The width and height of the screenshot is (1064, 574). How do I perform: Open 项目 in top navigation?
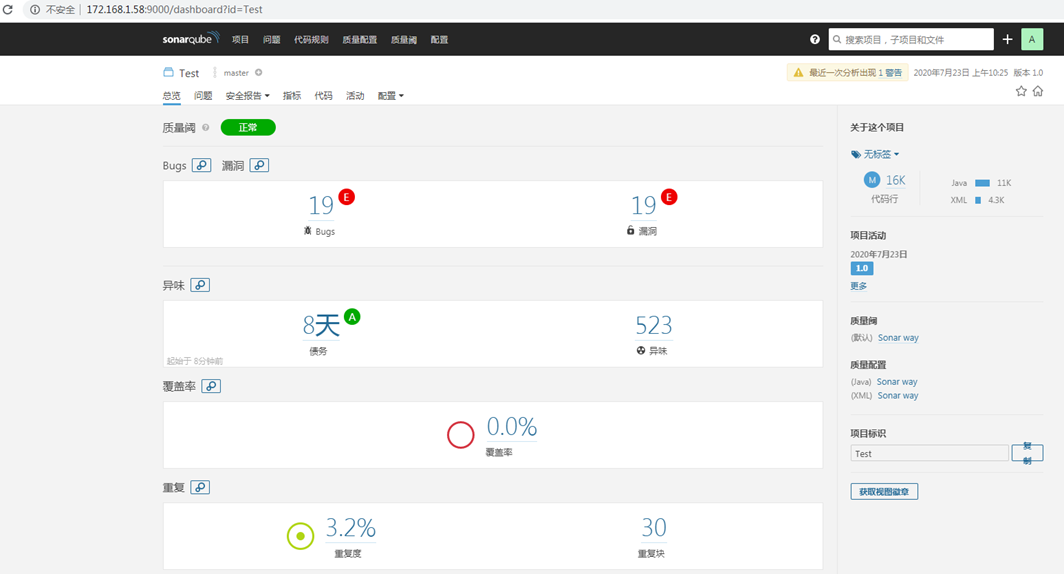pos(240,39)
